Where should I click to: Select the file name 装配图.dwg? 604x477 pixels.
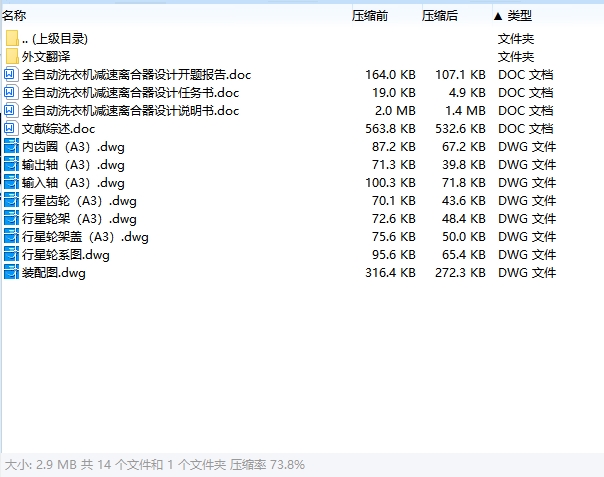(54, 273)
